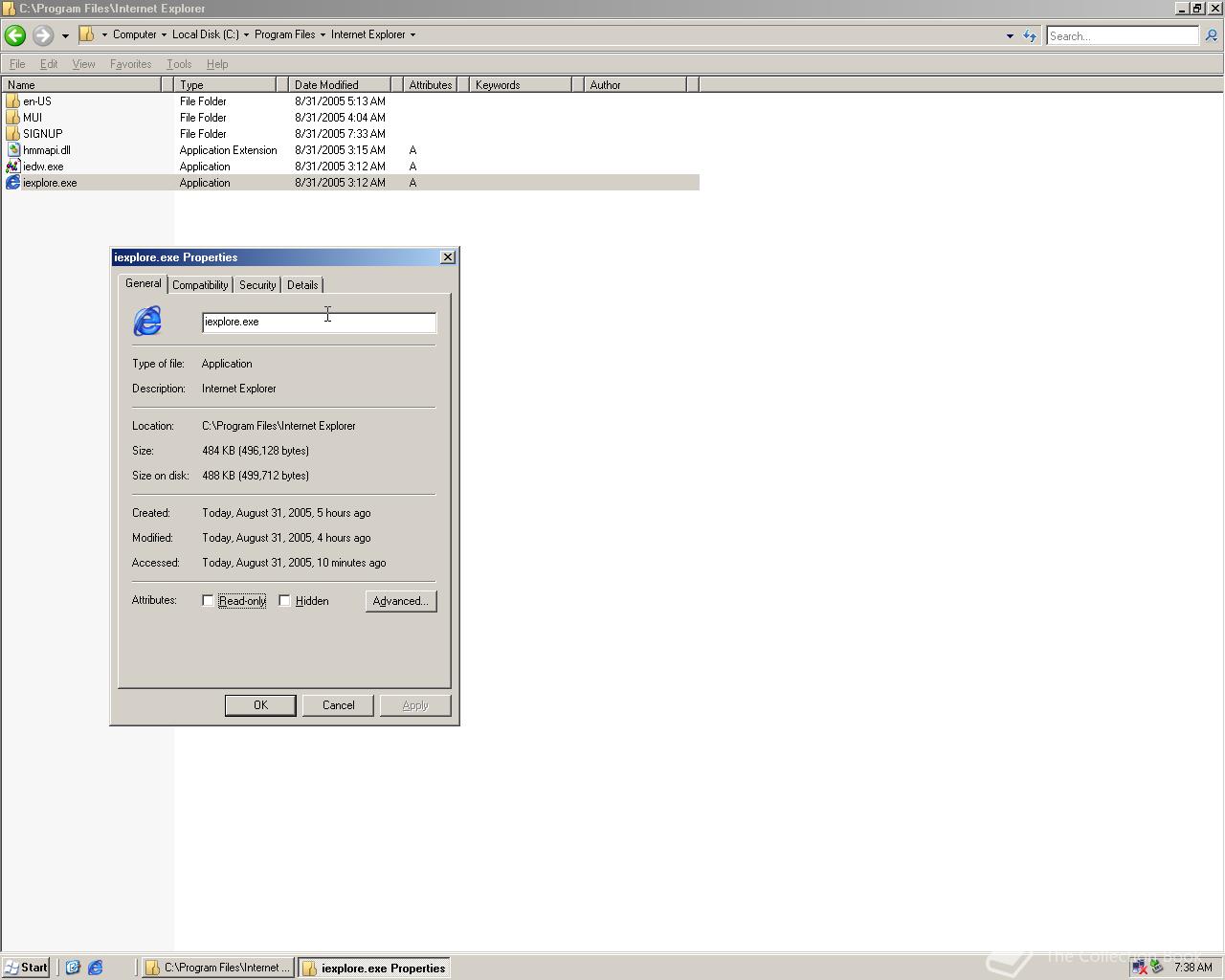Image resolution: width=1225 pixels, height=980 pixels.
Task: Open the address bar history dropdown
Action: 1010,36
